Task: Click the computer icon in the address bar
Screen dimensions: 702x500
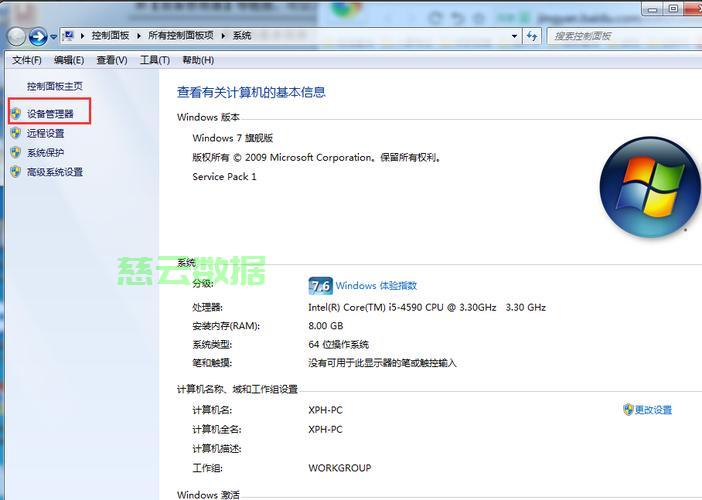Action: point(70,36)
